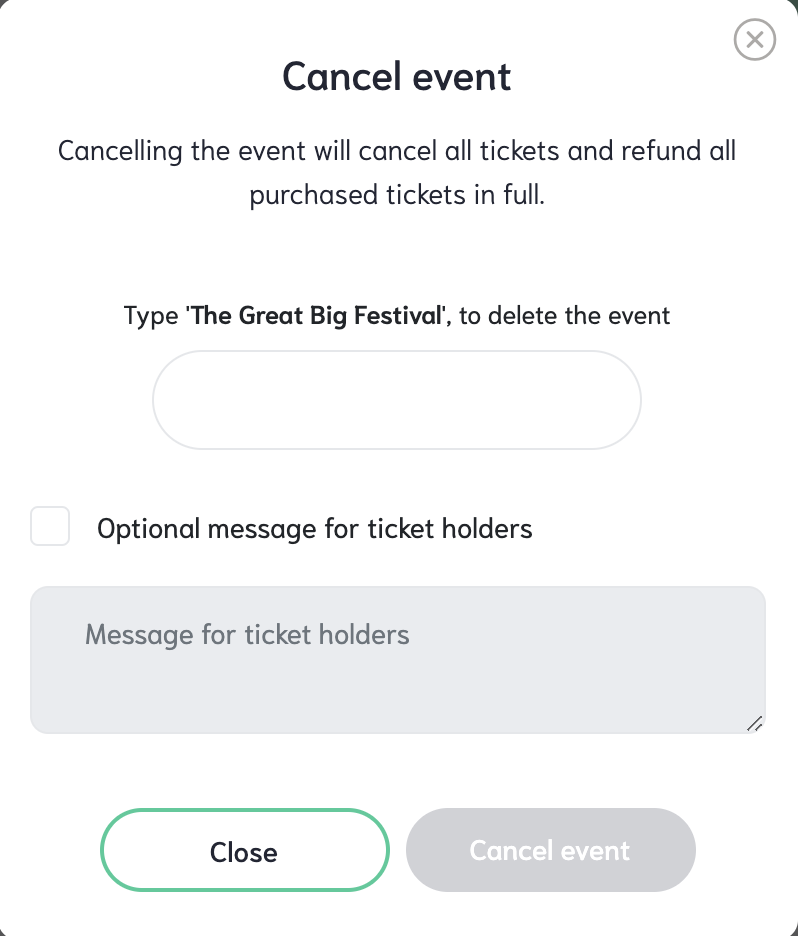Click the circled X icon to dismiss dialog
The width and height of the screenshot is (798, 936).
754,39
